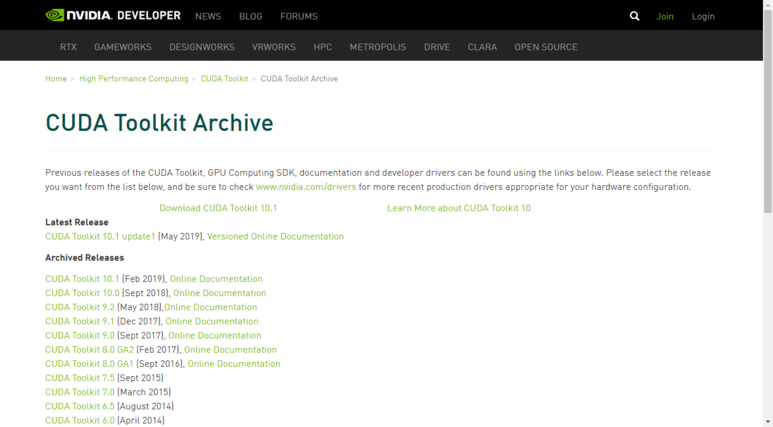
Task: Select OPEN SOURCE in the navigation bar
Action: point(546,47)
